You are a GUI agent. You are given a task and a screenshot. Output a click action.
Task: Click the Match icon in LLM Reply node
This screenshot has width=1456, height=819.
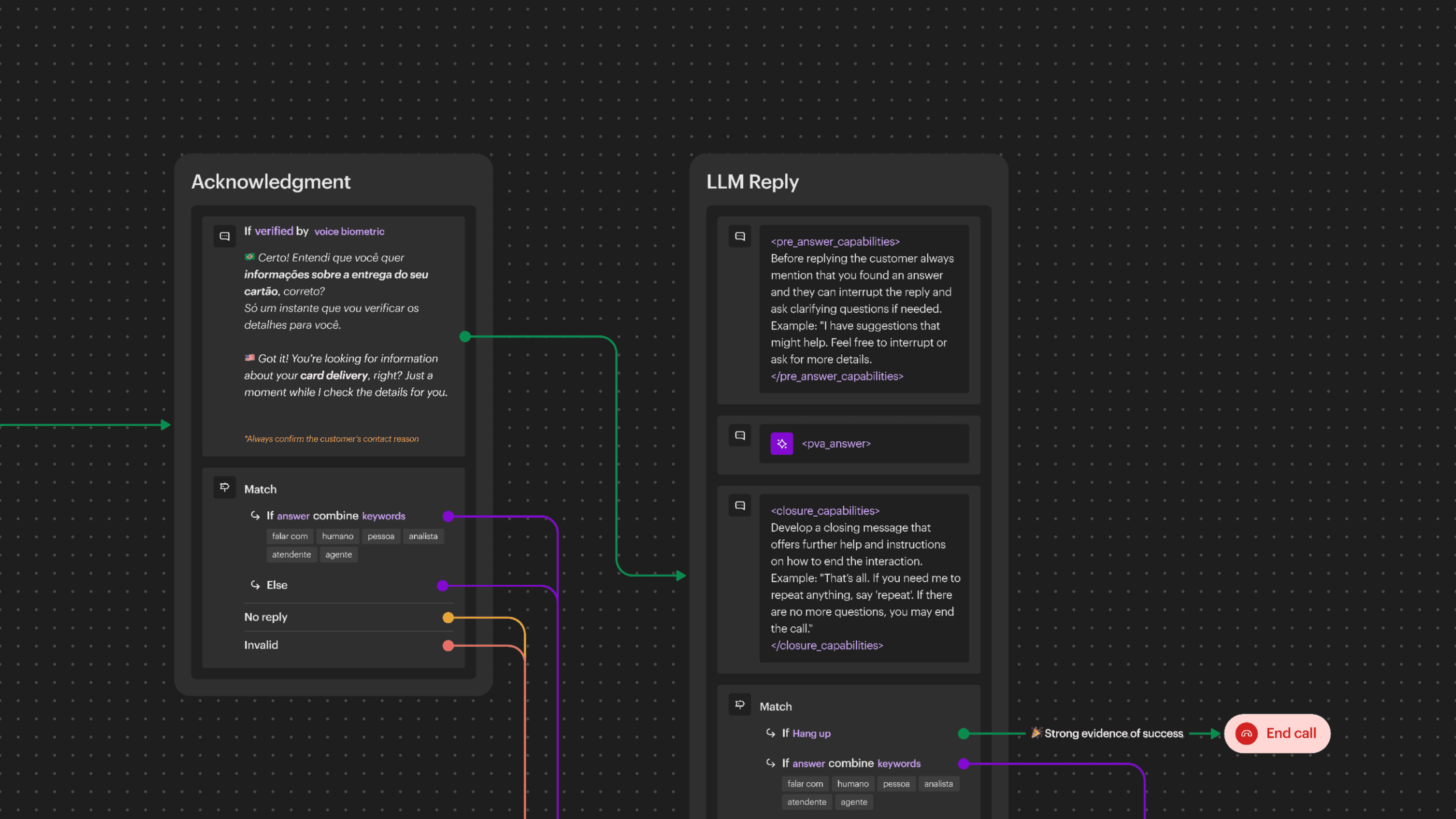point(739,704)
